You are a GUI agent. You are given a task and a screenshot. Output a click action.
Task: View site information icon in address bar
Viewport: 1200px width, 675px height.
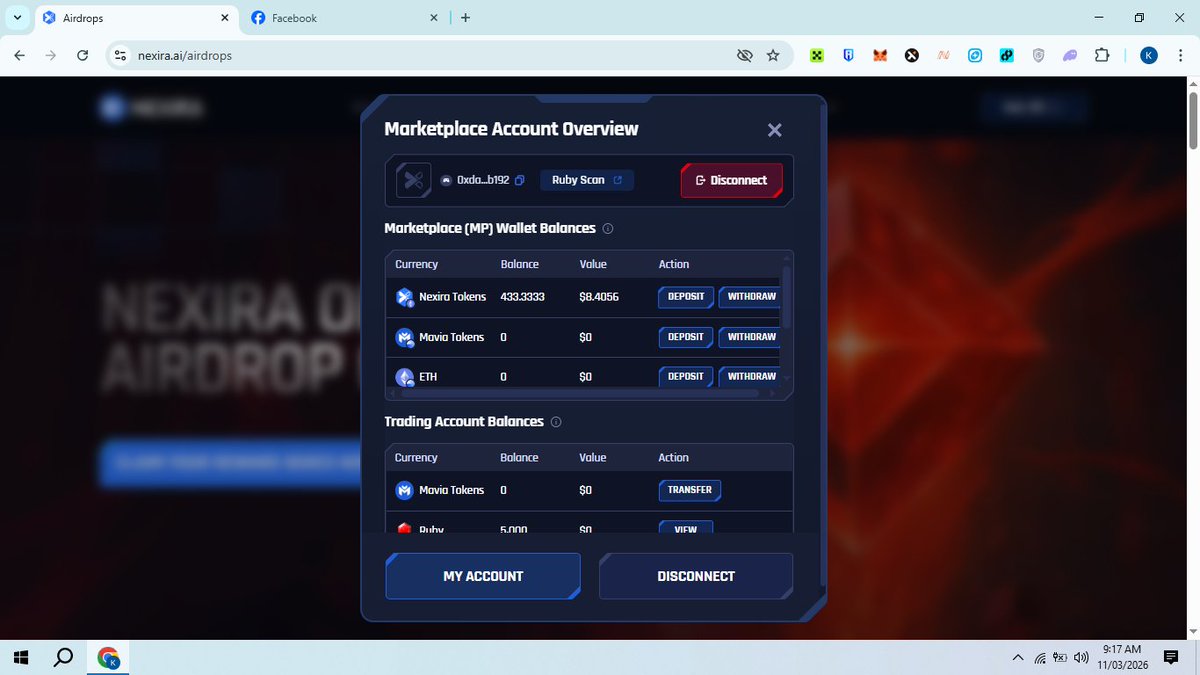click(119, 56)
